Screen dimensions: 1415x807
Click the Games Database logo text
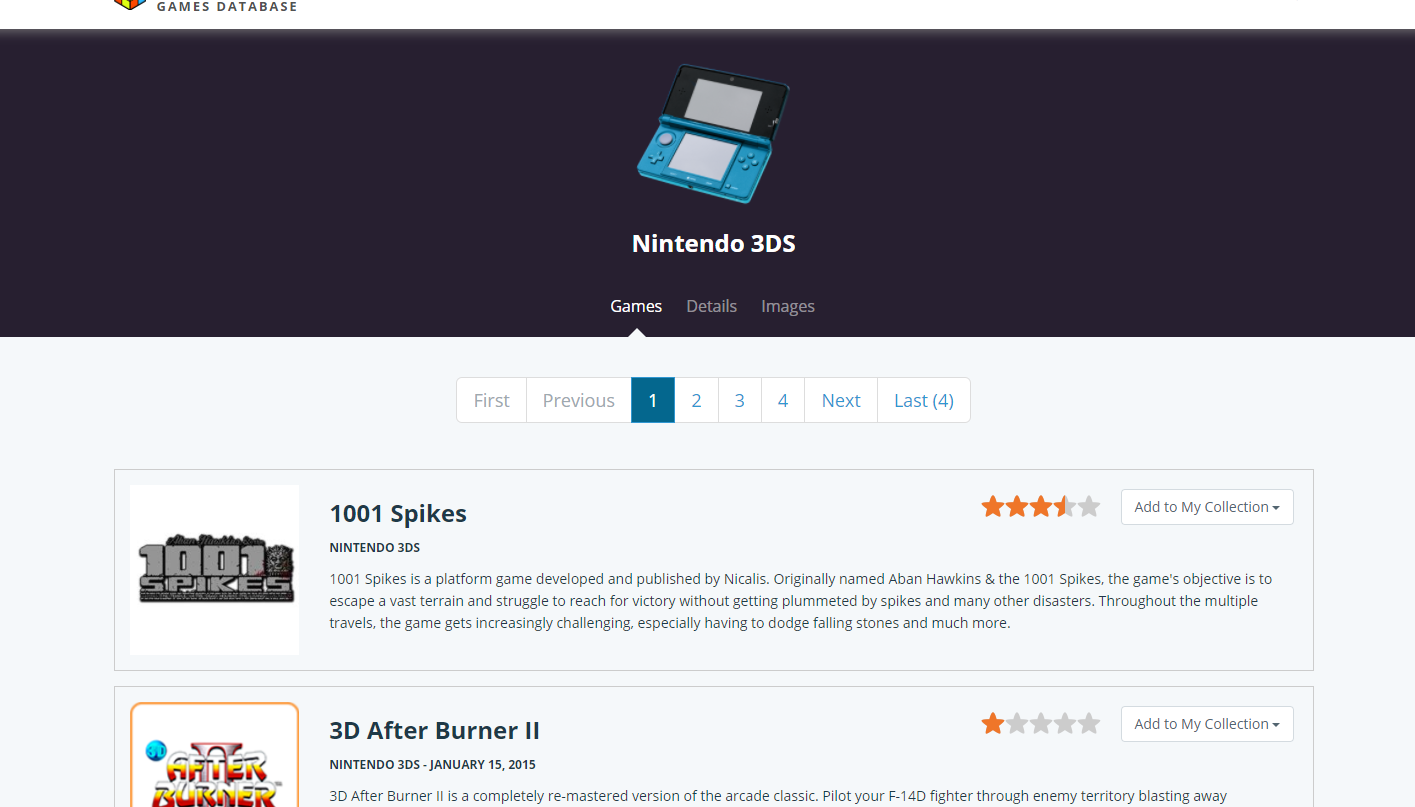227,7
